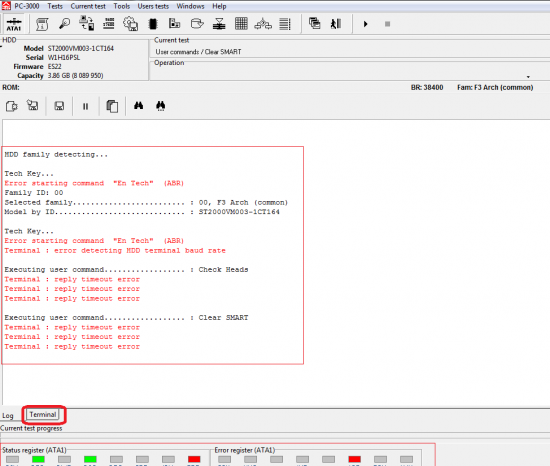Image resolution: width=550 pixels, height=466 pixels.
Task: Click the running man exit icon
Action: coord(336,24)
